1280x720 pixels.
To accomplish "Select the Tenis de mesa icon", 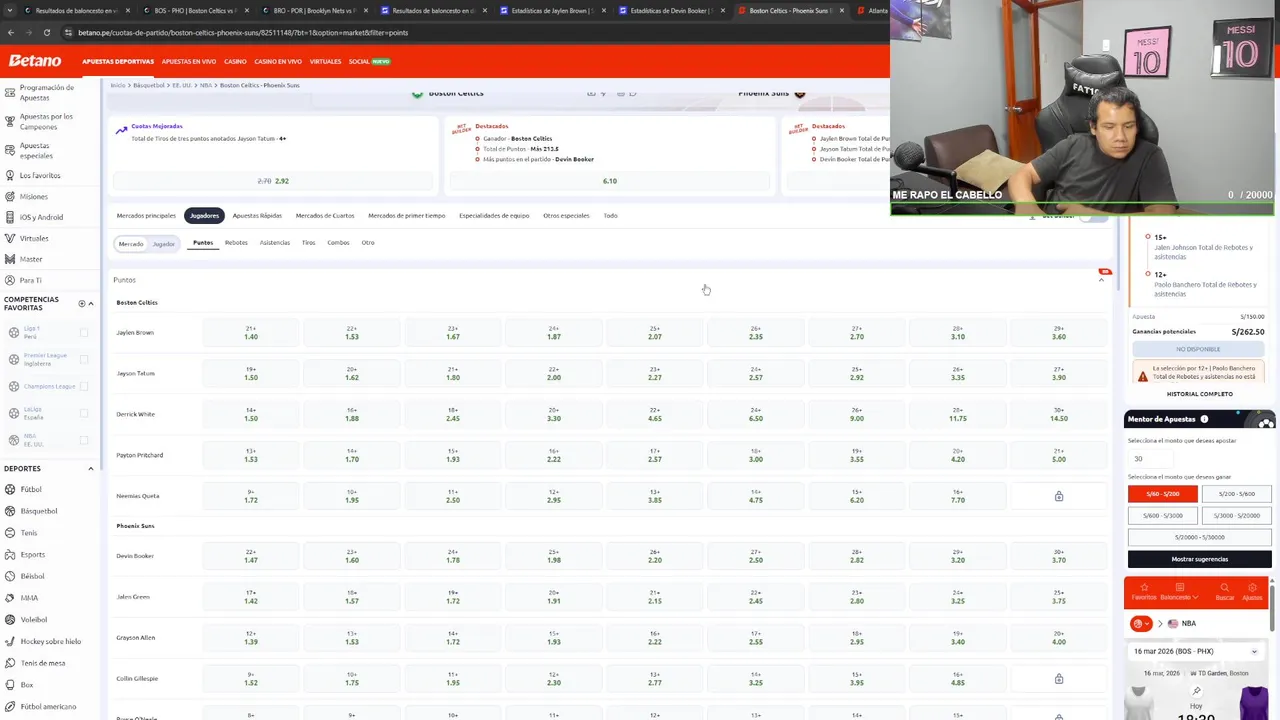I will coord(9,663).
